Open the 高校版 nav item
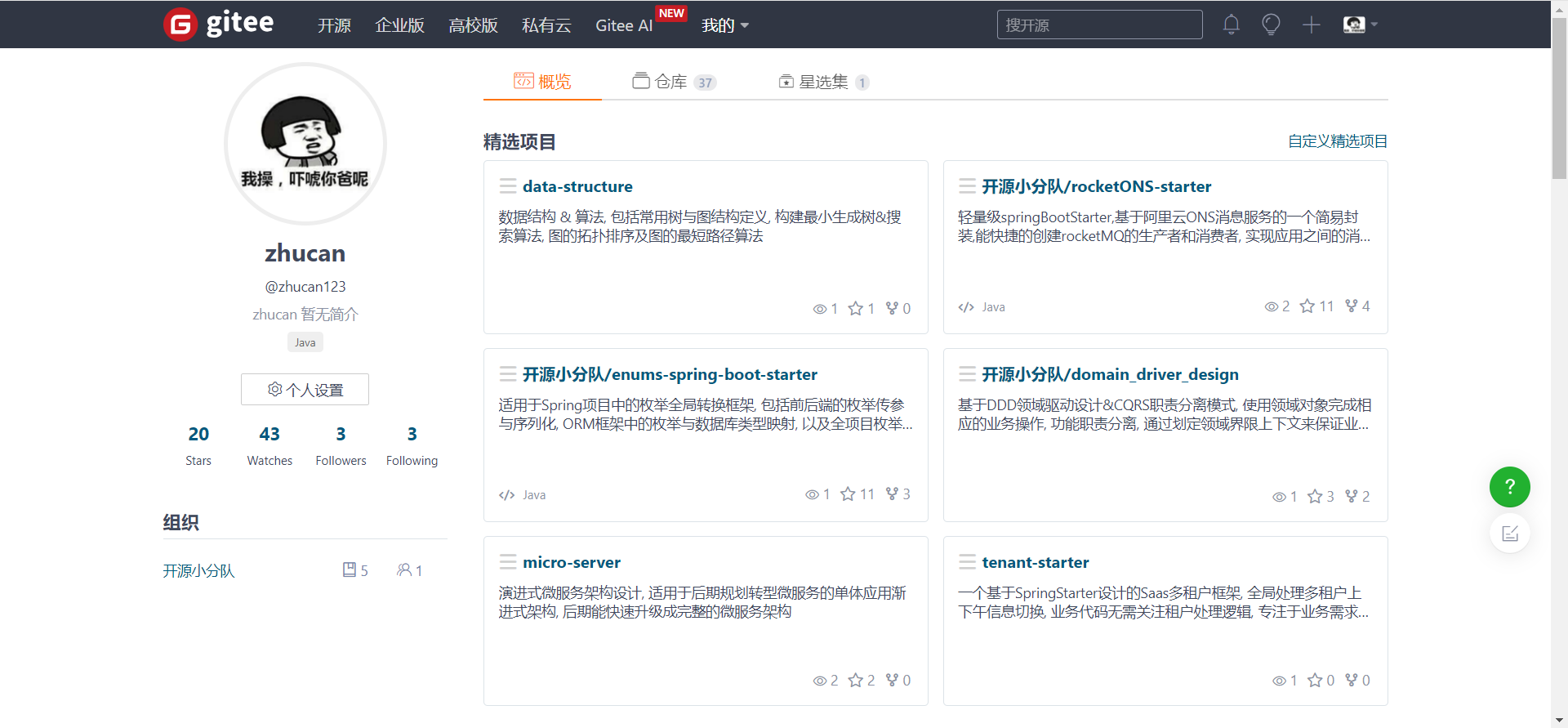 (473, 25)
